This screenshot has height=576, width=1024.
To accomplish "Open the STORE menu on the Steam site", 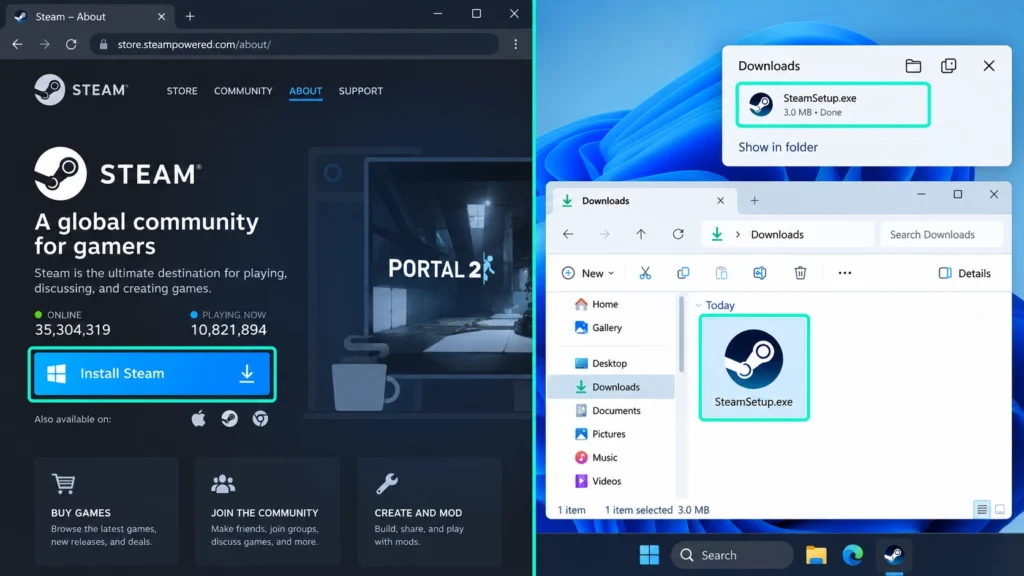I will (x=182, y=91).
